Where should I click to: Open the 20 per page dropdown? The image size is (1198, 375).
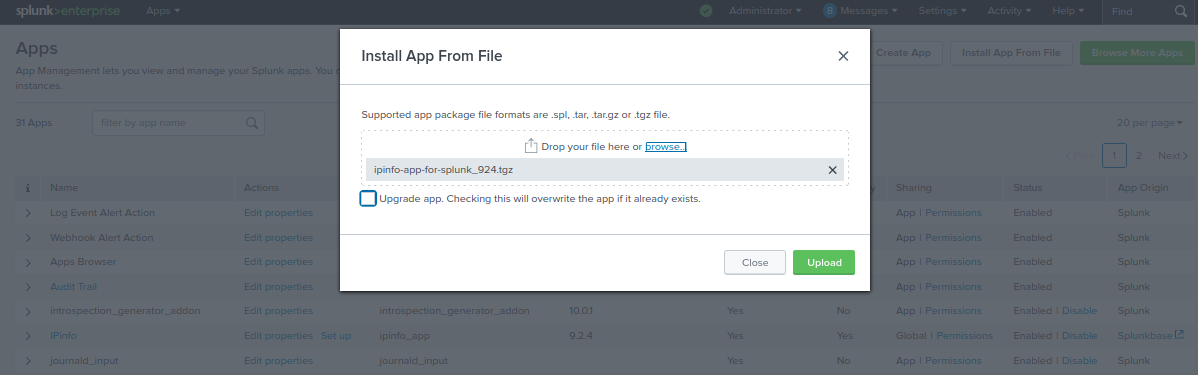tap(1149, 123)
